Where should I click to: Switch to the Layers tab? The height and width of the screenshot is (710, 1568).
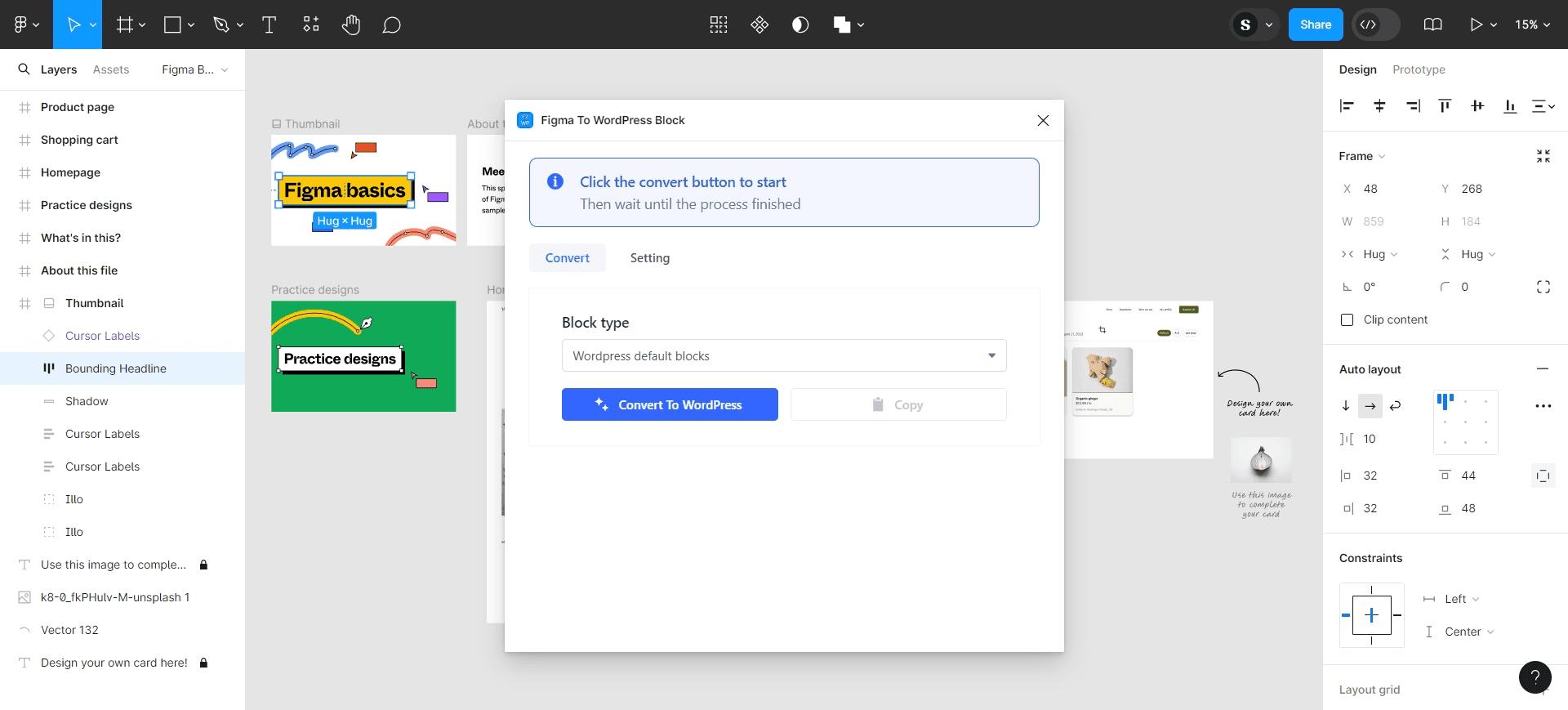pyautogui.click(x=59, y=69)
